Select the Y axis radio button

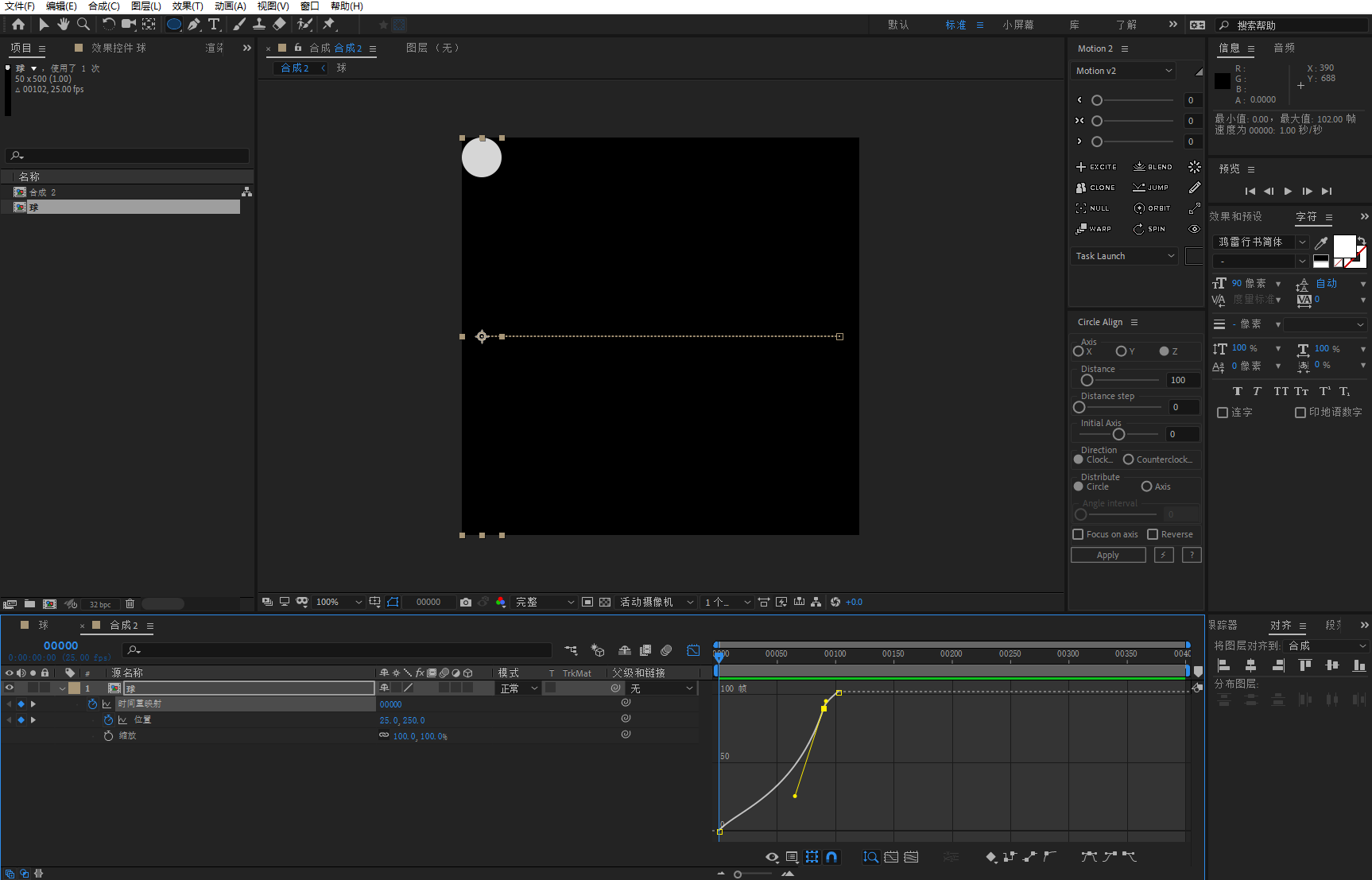pos(1121,351)
